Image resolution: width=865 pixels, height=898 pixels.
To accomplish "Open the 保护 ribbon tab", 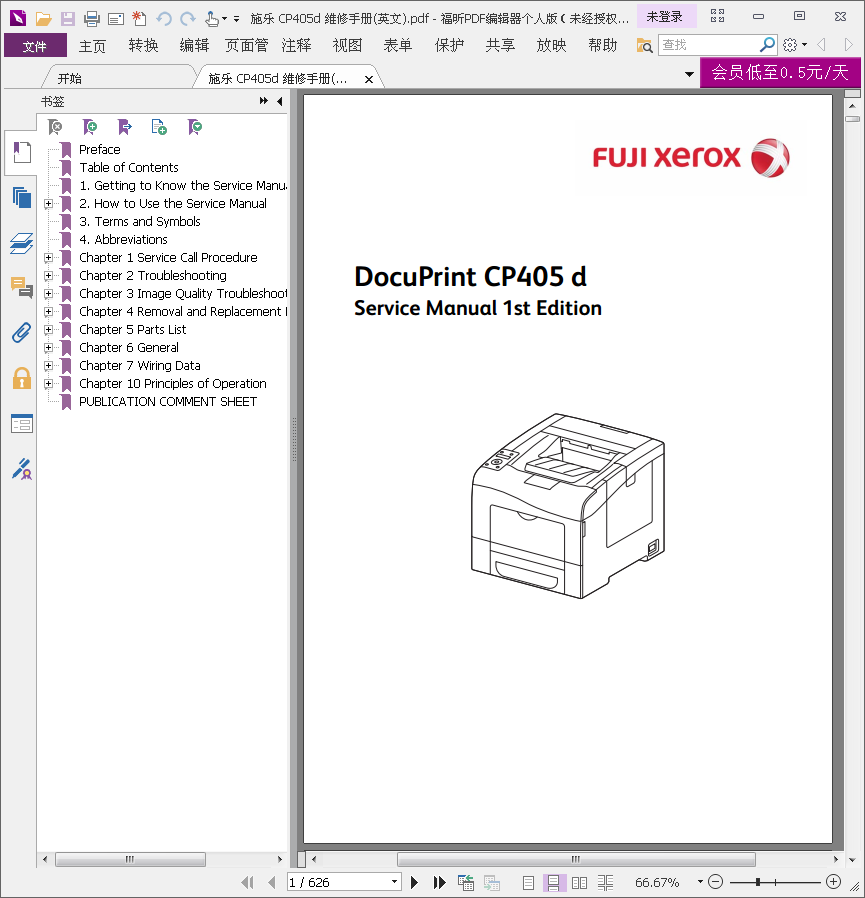I will point(449,45).
